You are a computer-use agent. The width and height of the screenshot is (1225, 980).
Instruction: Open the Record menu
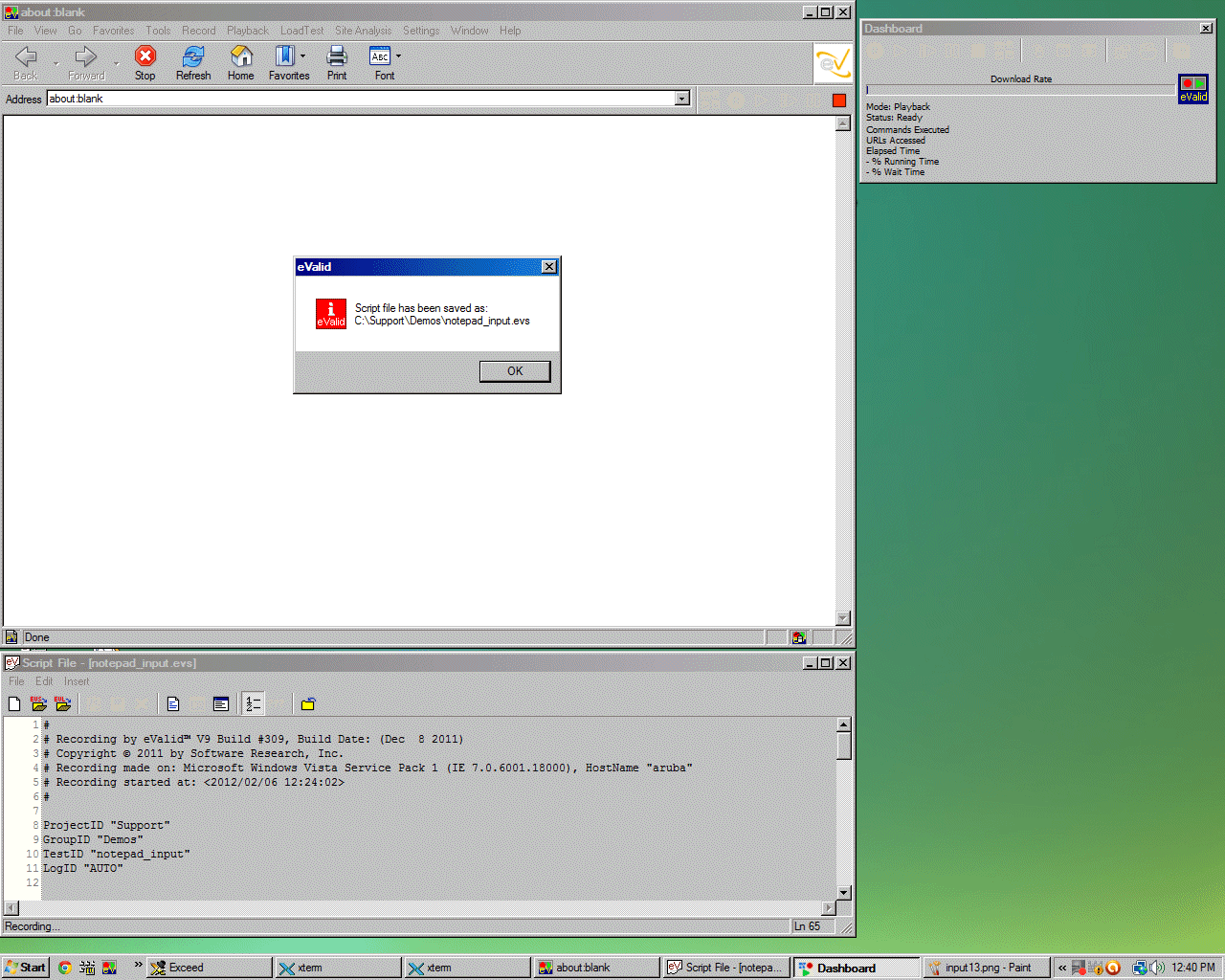199,31
